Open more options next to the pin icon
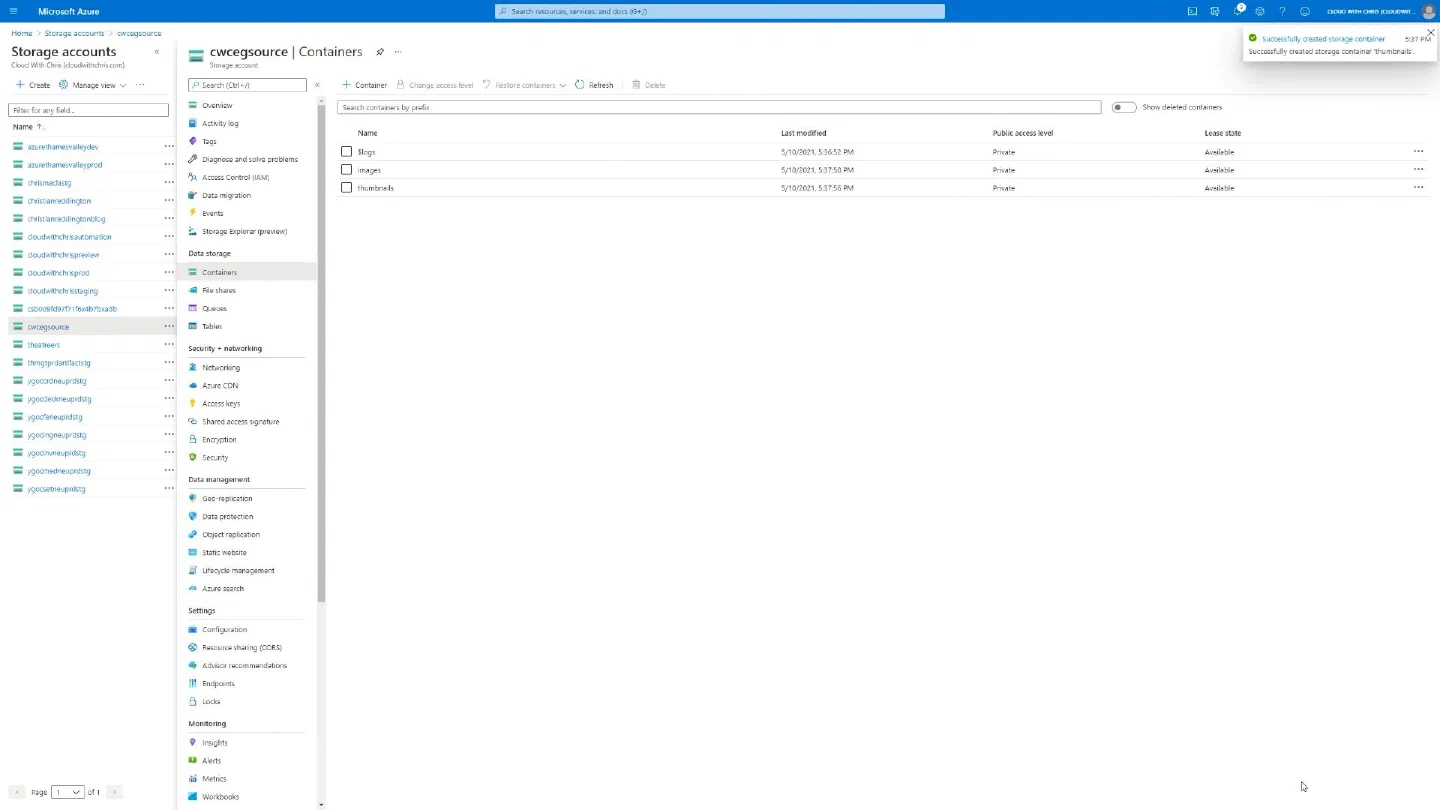1440x810 pixels. (x=398, y=52)
